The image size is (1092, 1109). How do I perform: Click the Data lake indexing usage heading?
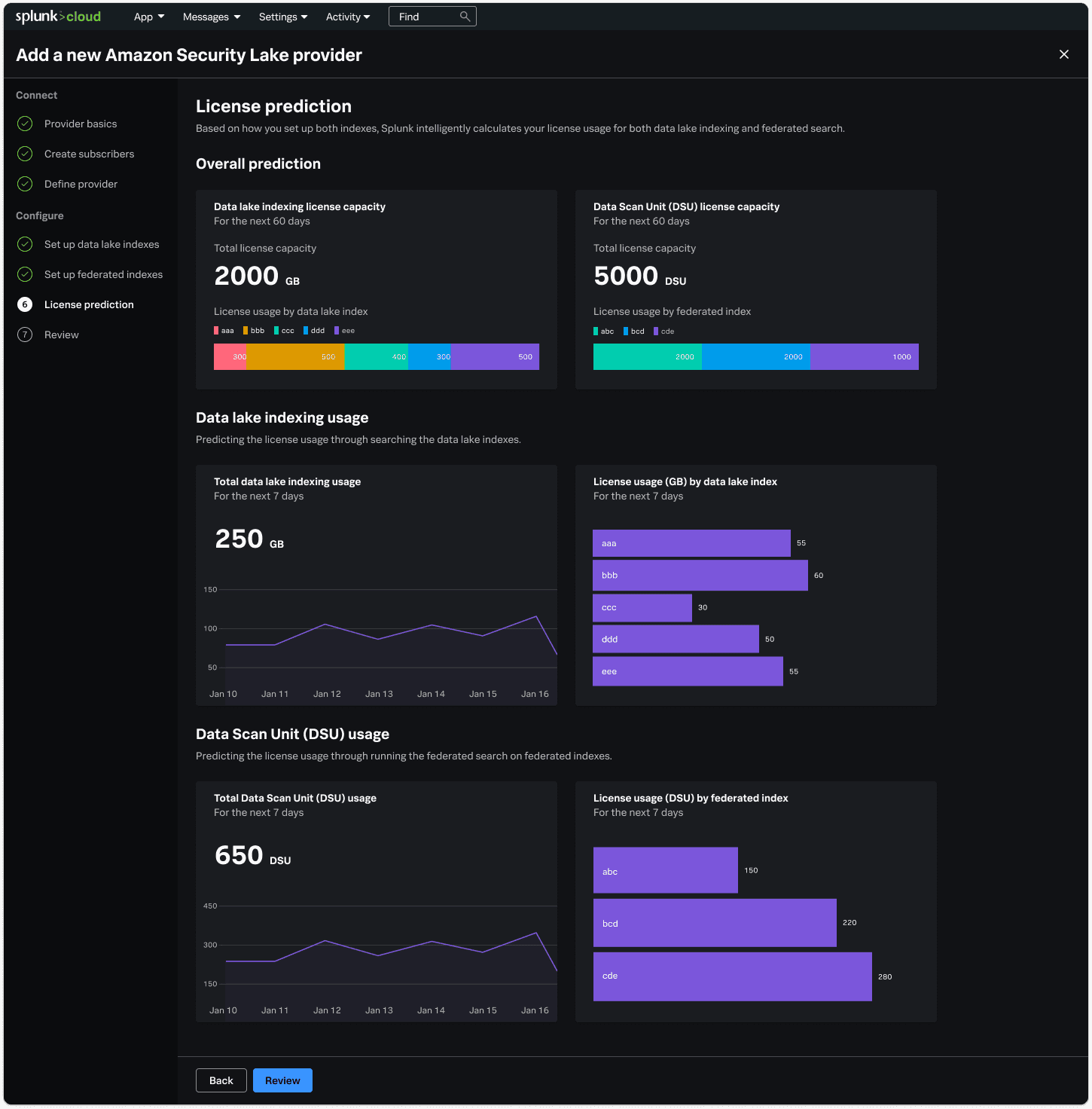tap(282, 417)
